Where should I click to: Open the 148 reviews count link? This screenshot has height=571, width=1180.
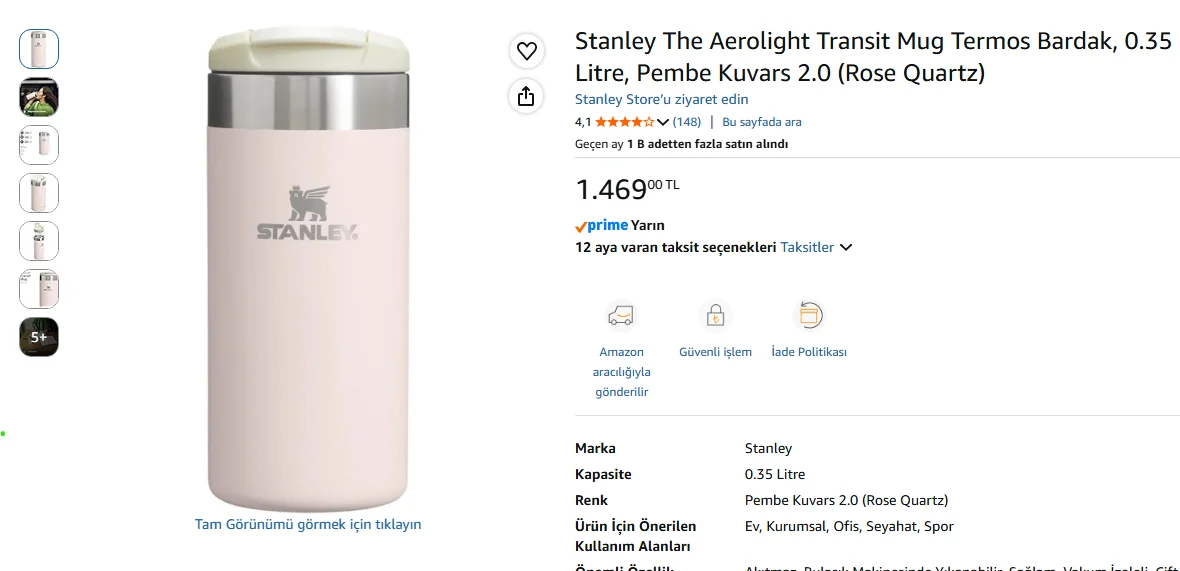[686, 122]
